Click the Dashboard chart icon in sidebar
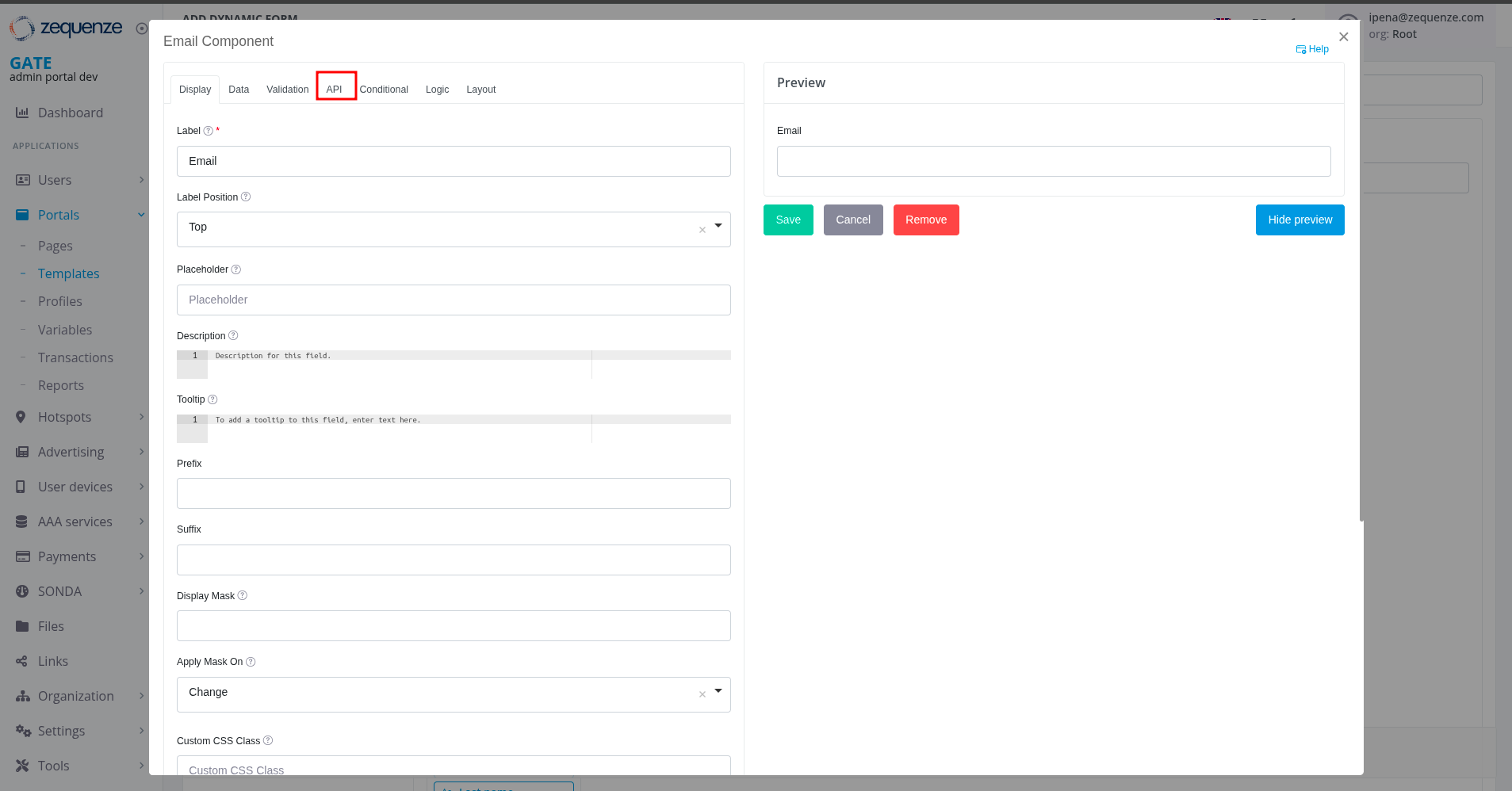The height and width of the screenshot is (791, 1512). pos(22,113)
